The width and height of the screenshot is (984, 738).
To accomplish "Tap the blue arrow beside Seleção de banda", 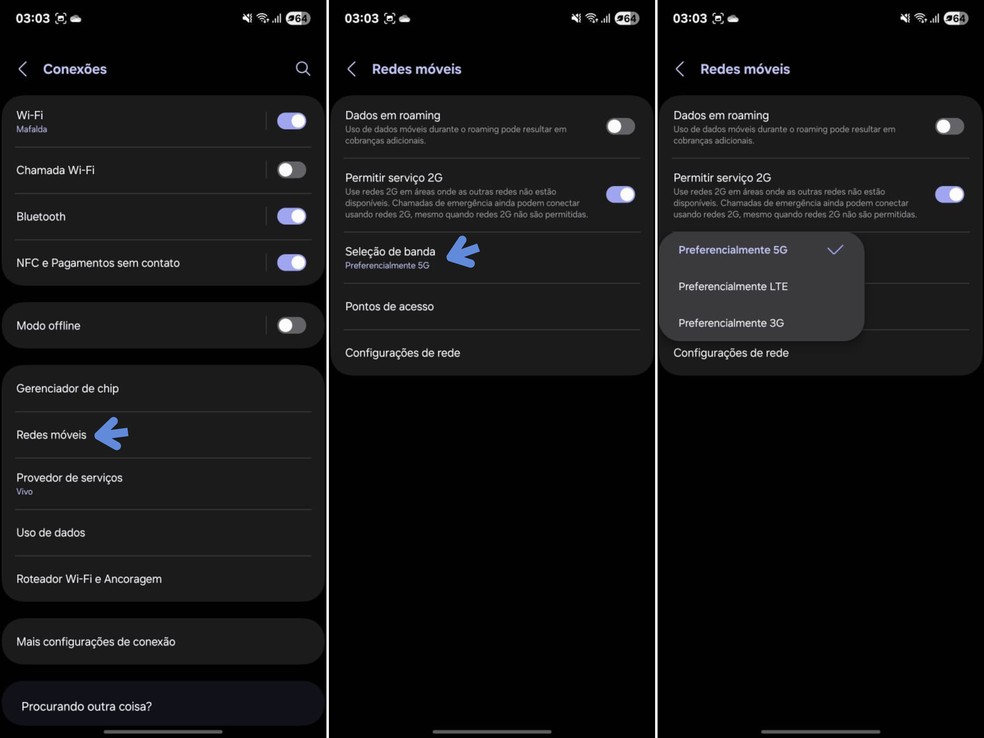I will [463, 252].
